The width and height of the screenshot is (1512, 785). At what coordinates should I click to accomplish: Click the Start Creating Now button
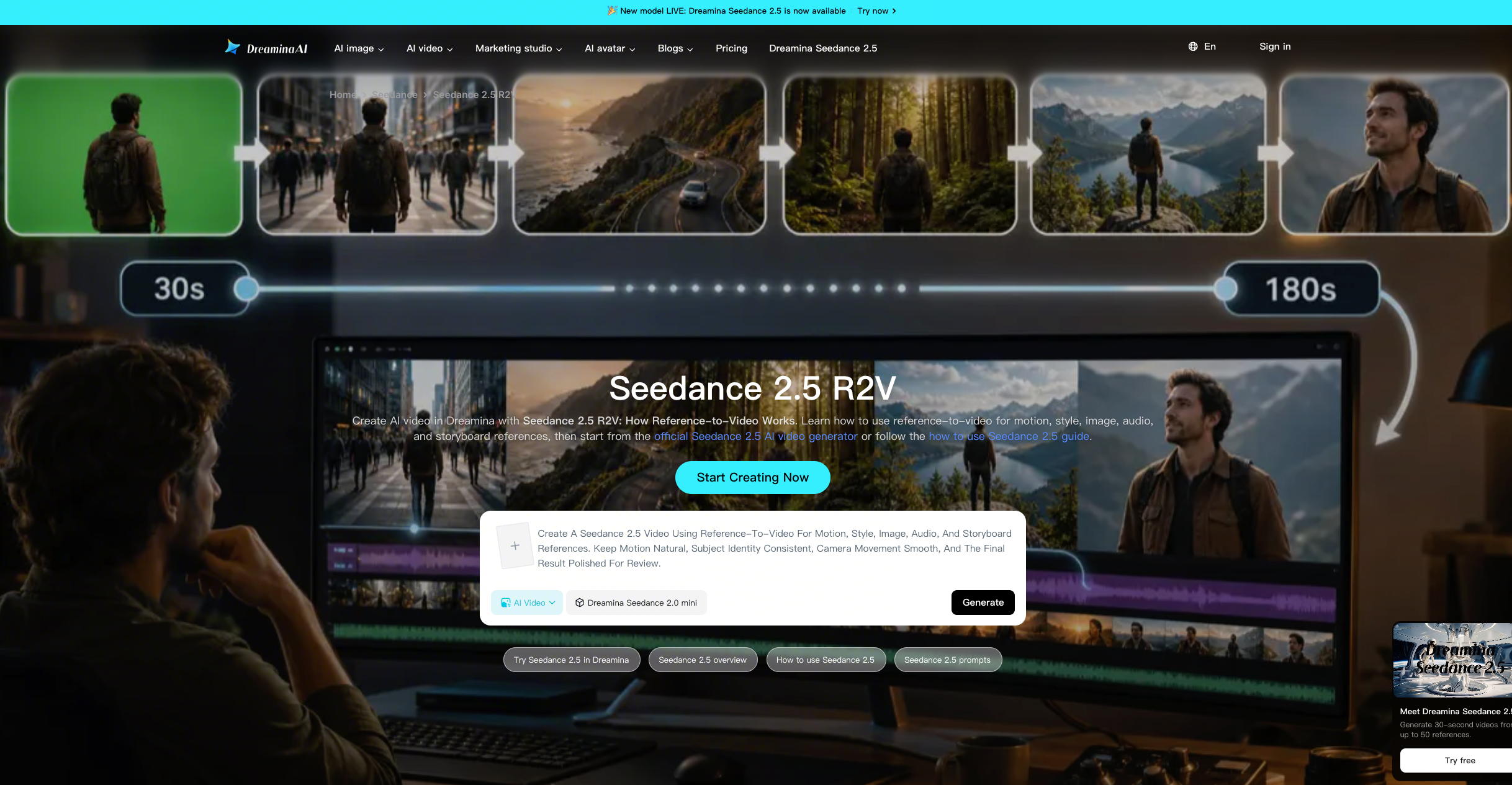[752, 477]
